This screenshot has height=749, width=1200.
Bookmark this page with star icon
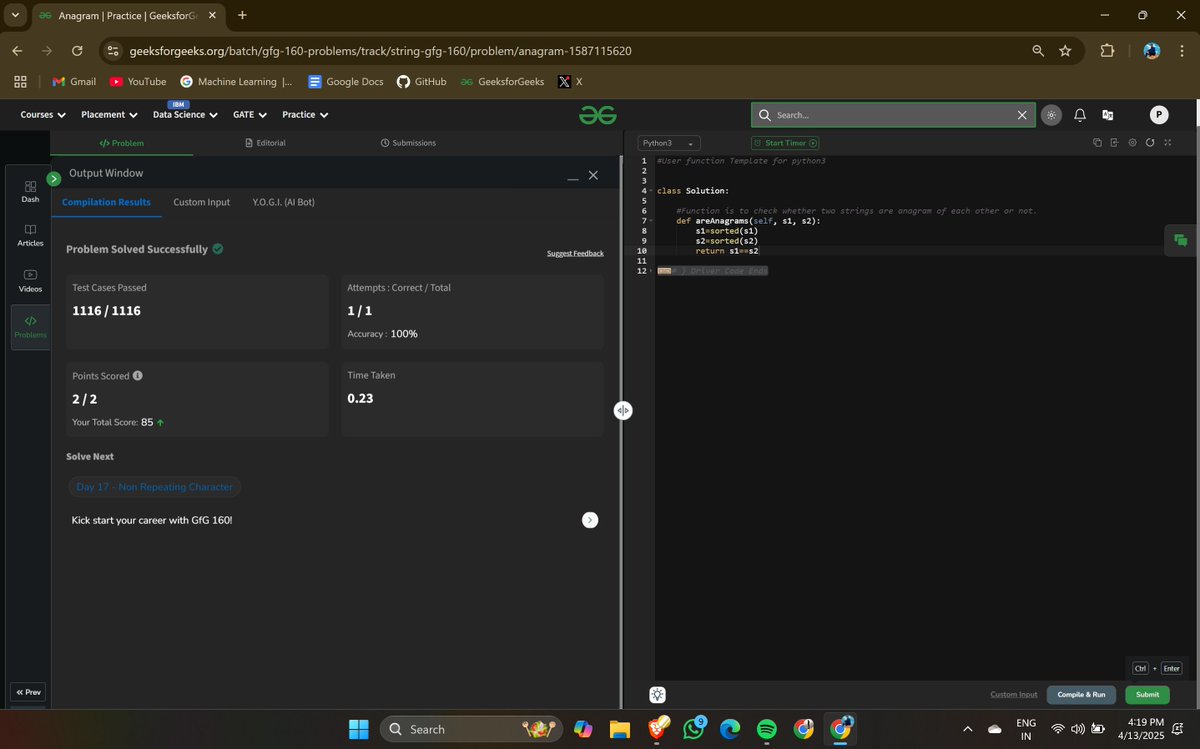tap(1065, 51)
